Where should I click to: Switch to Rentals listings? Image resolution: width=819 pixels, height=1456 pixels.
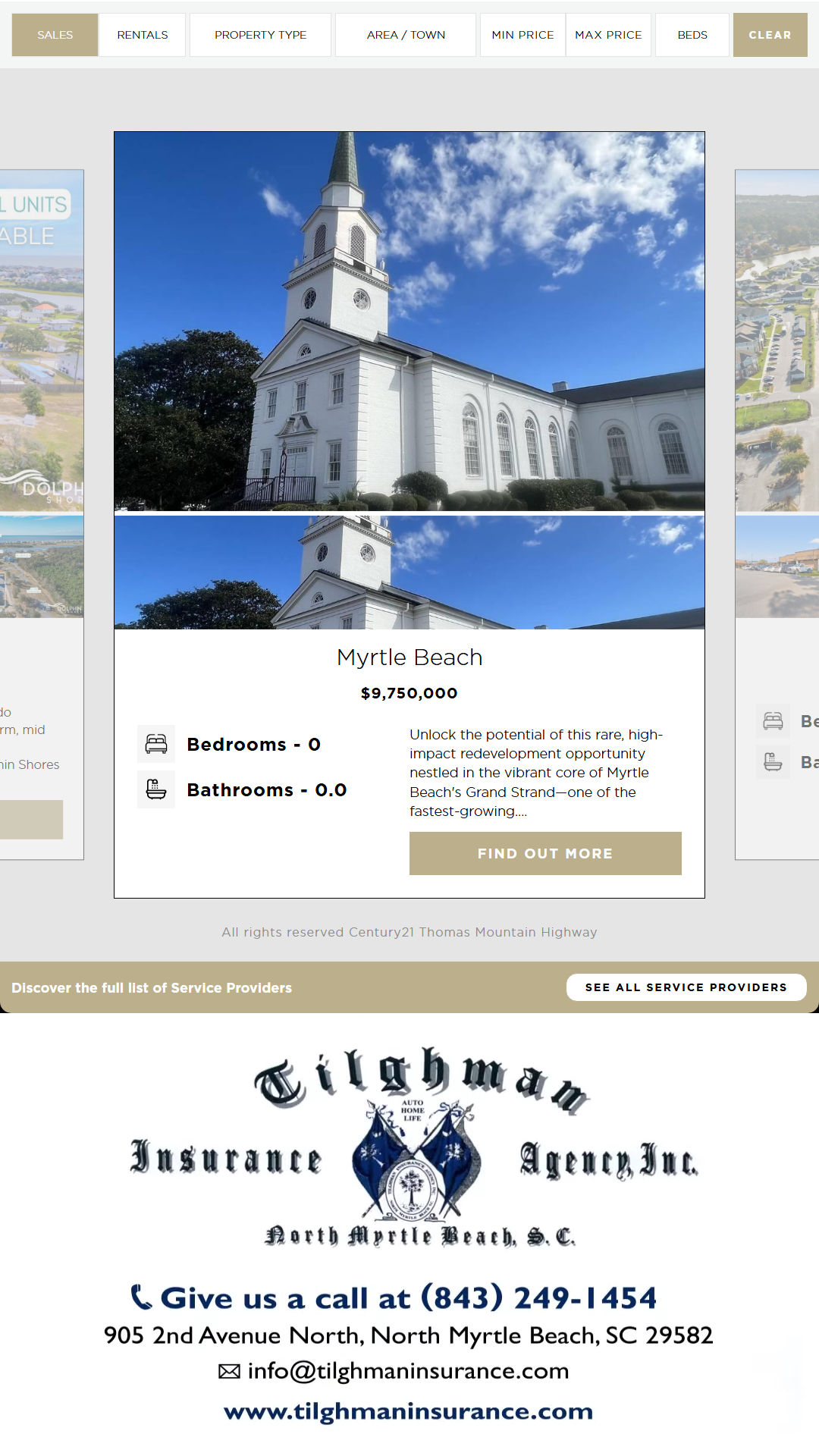pyautogui.click(x=143, y=35)
